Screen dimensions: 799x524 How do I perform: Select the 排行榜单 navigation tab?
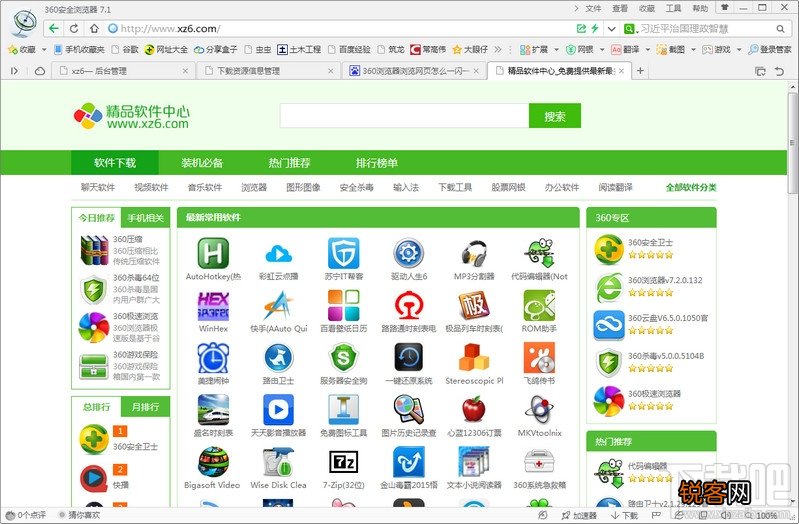pos(377,163)
